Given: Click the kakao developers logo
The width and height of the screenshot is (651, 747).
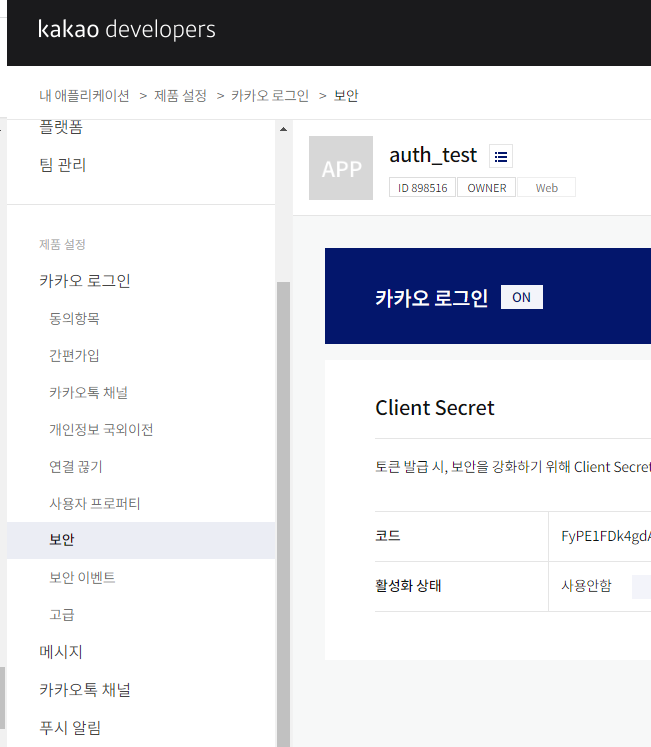Looking at the screenshot, I should (127, 29).
